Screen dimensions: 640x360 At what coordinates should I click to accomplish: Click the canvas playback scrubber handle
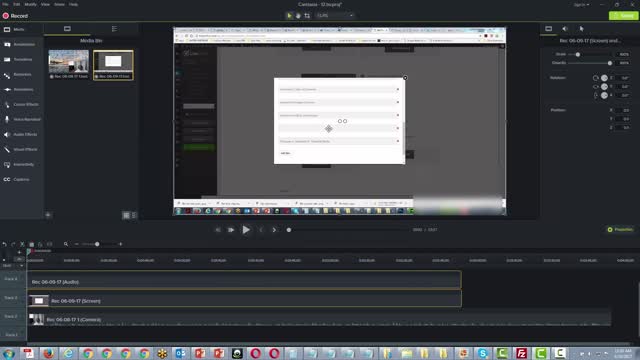(289, 230)
